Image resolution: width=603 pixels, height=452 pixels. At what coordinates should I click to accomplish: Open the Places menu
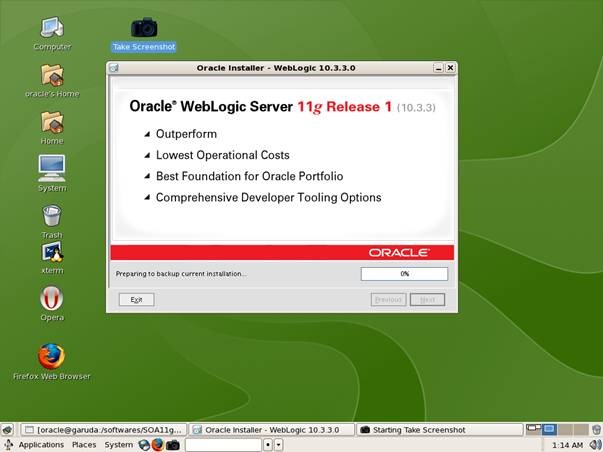[x=84, y=445]
